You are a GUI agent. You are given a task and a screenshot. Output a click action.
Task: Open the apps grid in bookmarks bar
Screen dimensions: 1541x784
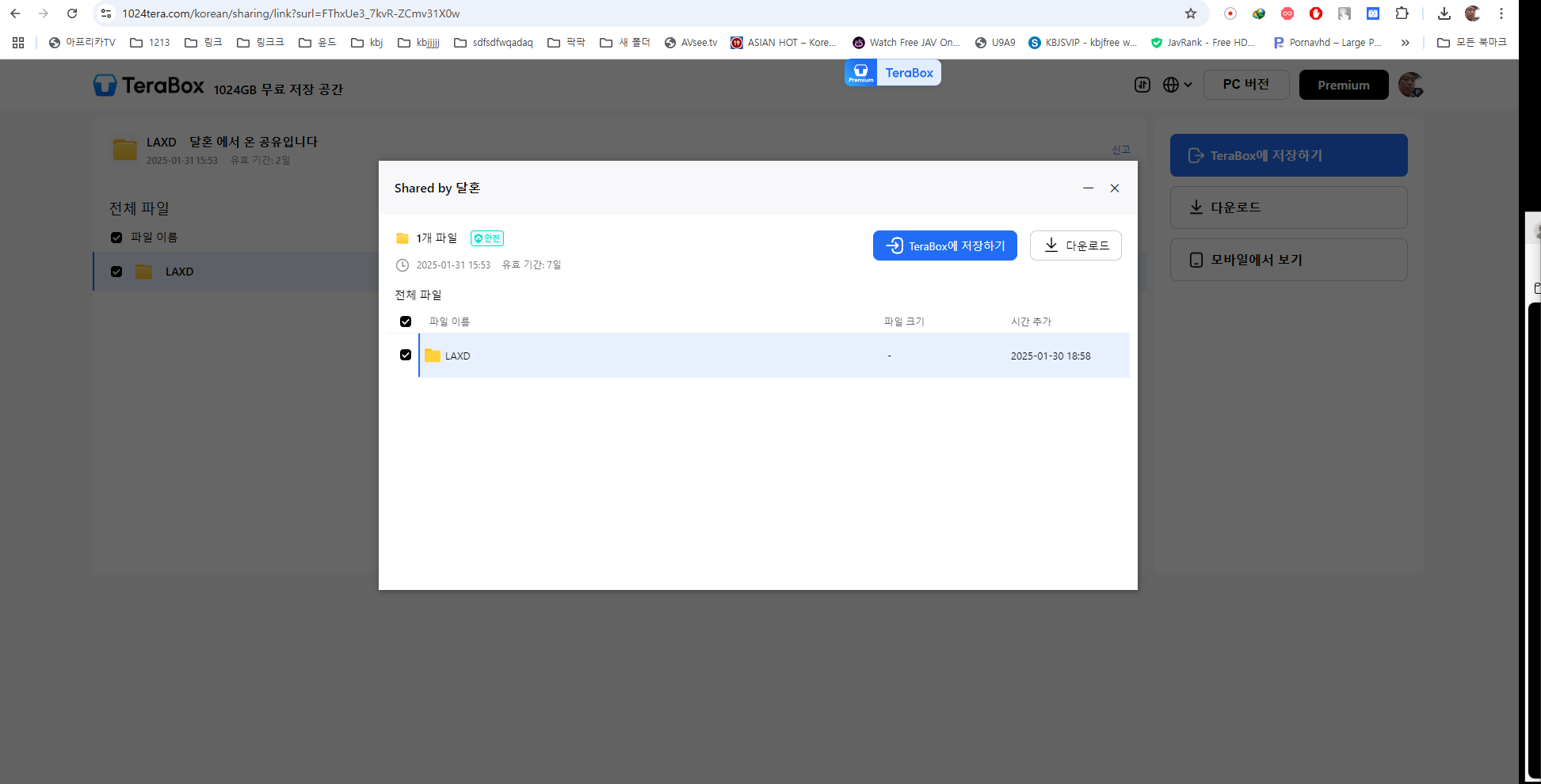point(18,43)
